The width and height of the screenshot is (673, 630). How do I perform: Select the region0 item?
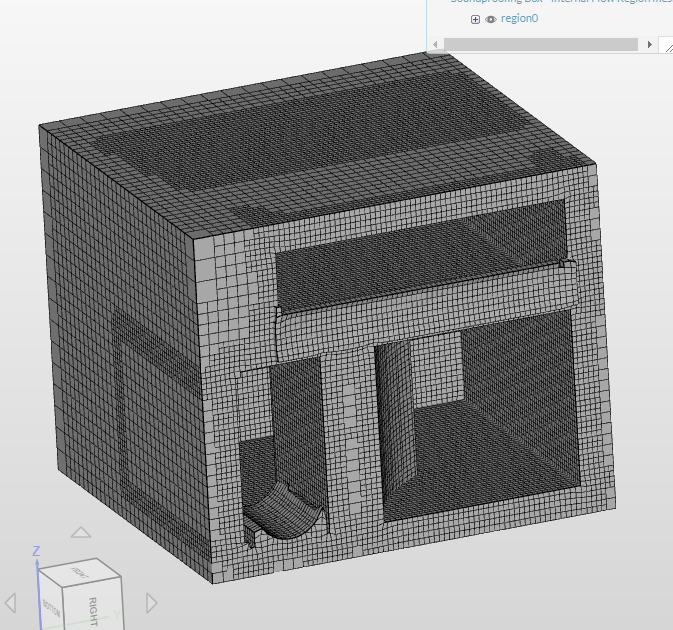pyautogui.click(x=519, y=18)
